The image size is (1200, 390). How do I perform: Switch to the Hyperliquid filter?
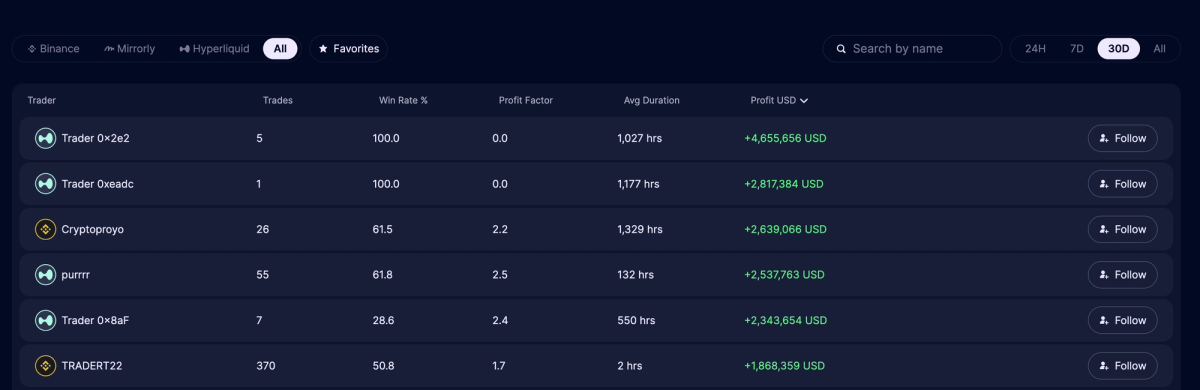coord(214,48)
